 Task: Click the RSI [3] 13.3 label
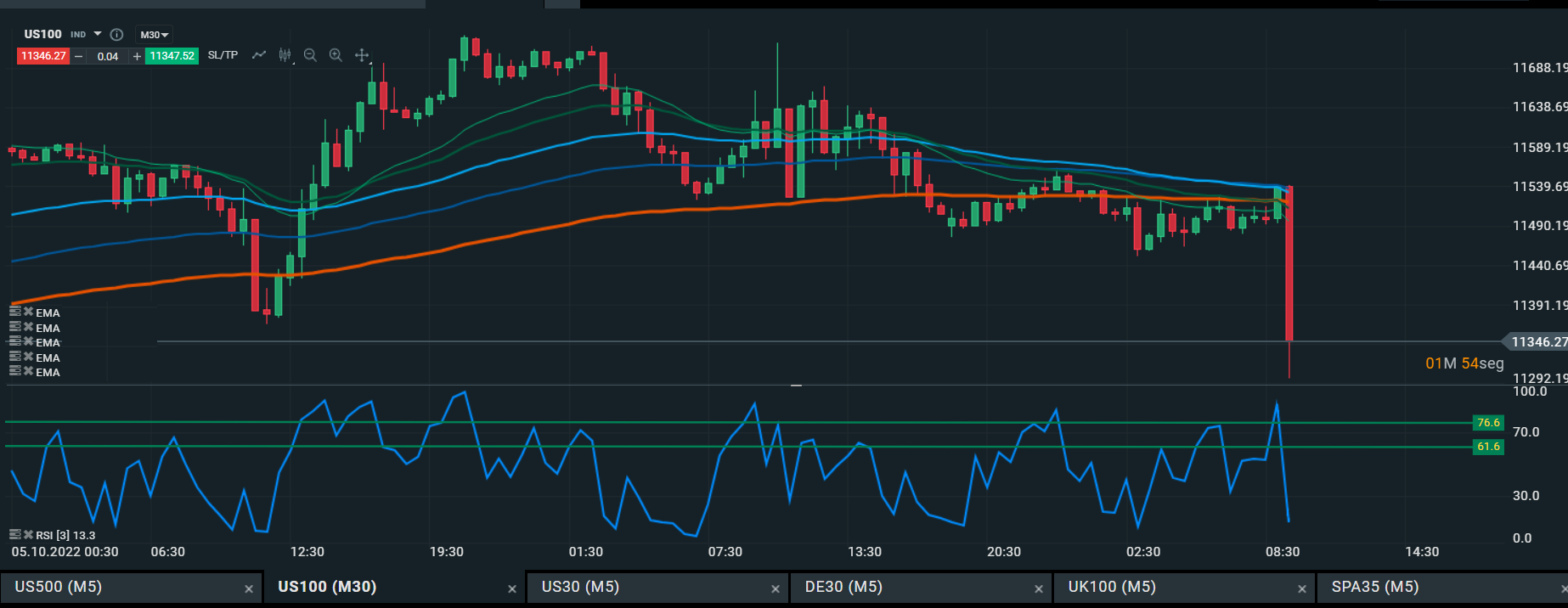[x=65, y=535]
